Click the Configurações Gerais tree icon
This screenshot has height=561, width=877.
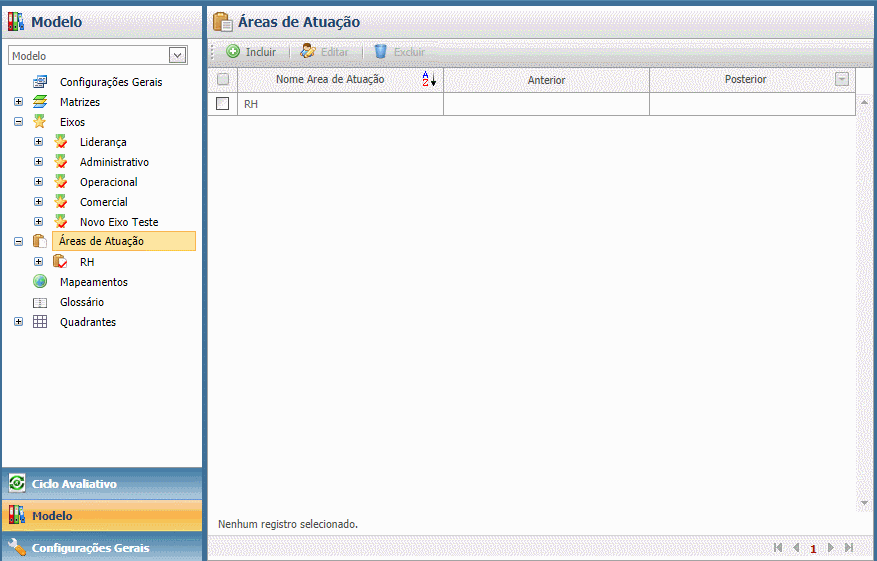[40, 82]
